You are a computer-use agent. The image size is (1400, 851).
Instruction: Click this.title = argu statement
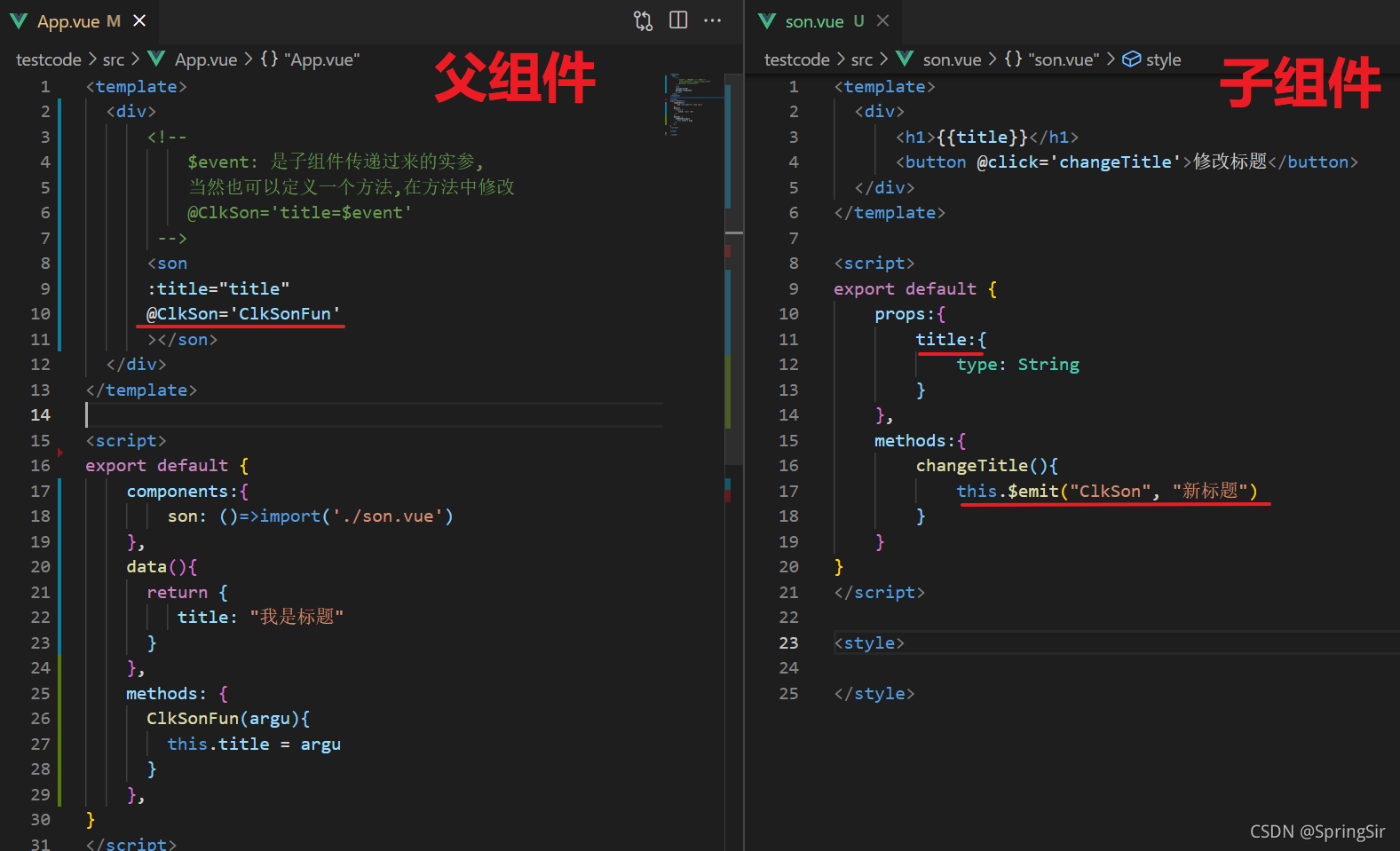(x=254, y=744)
